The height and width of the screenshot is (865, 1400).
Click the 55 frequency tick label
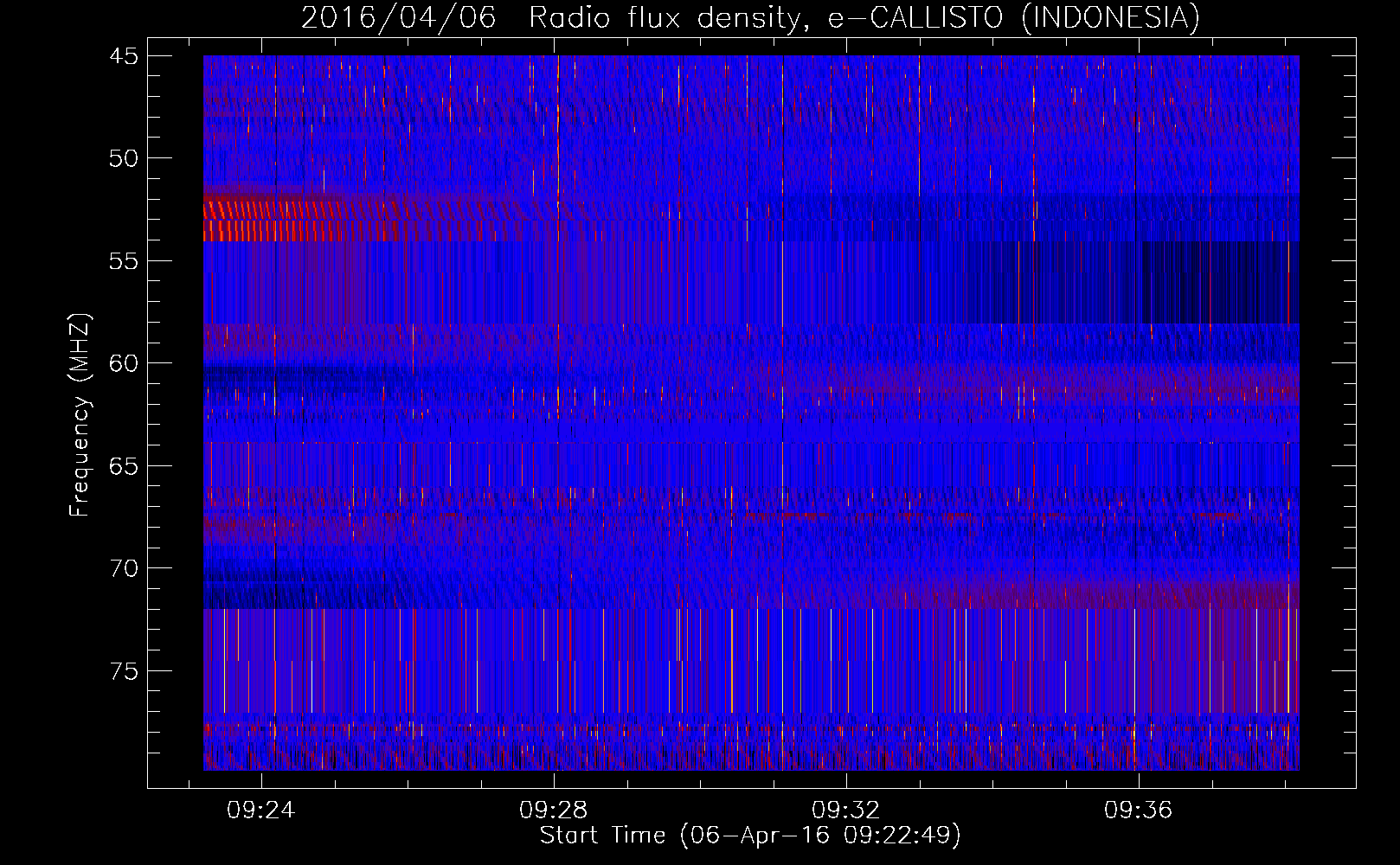[x=124, y=261]
